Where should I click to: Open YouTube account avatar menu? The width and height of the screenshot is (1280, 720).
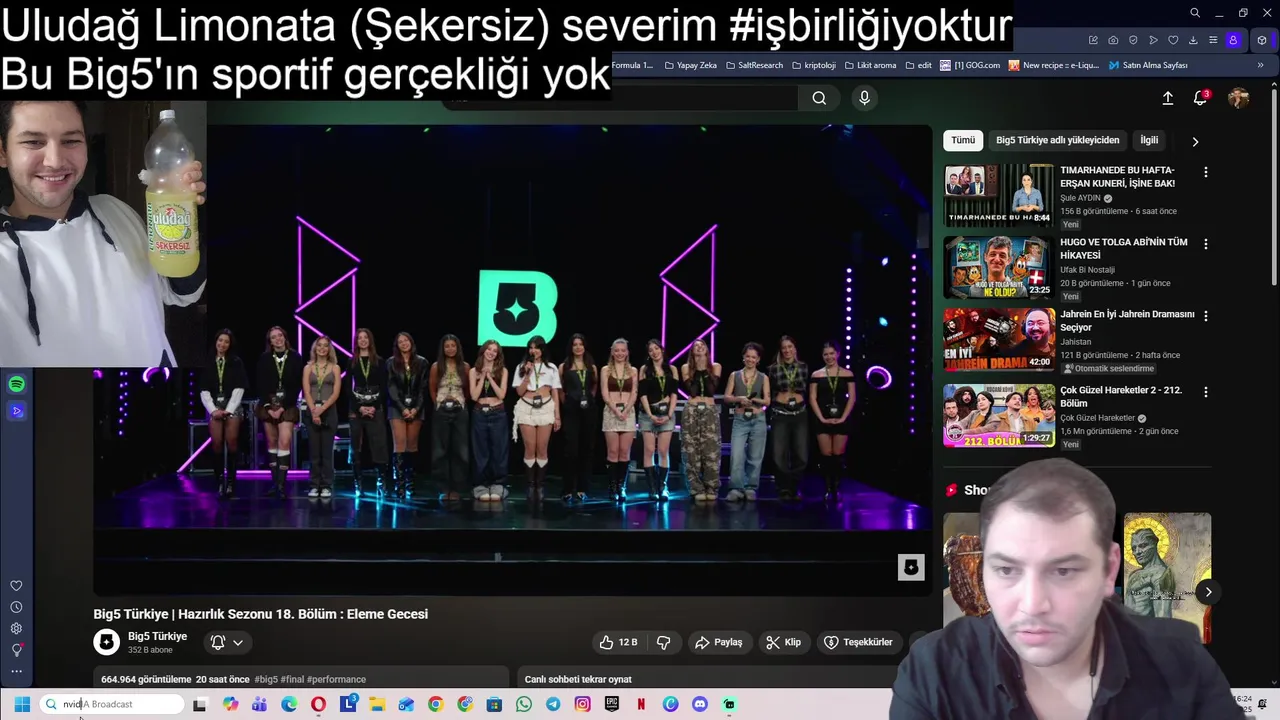[x=1238, y=98]
